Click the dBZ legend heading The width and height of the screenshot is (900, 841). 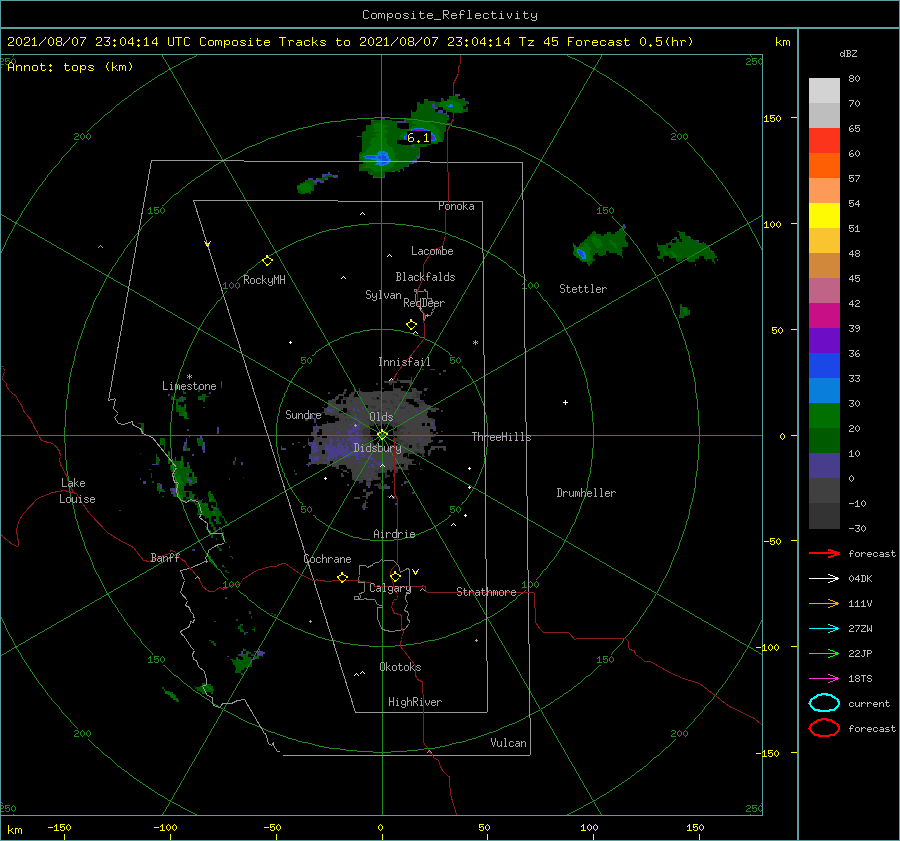click(848, 54)
